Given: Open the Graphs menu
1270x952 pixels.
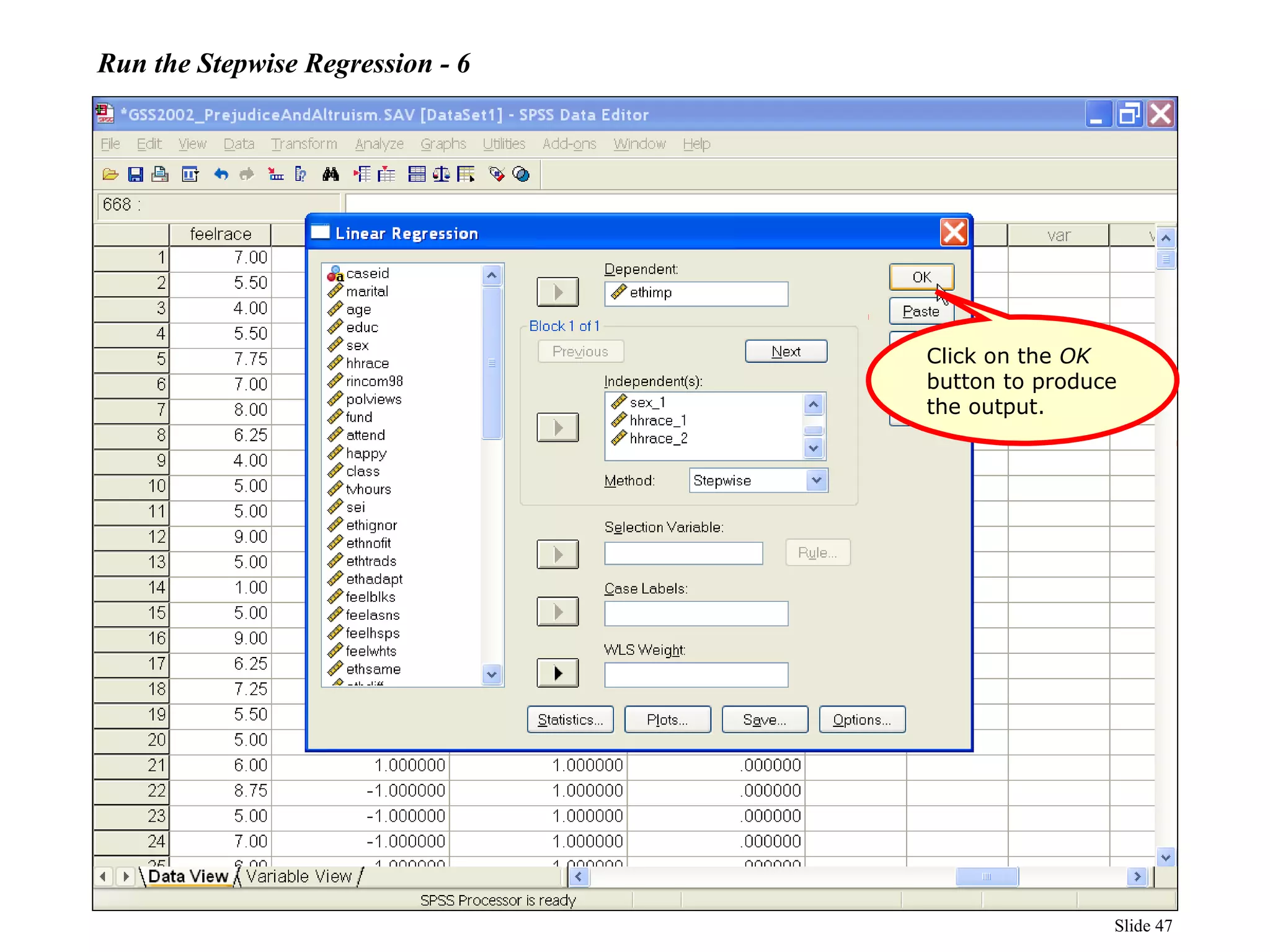Looking at the screenshot, I should (443, 144).
